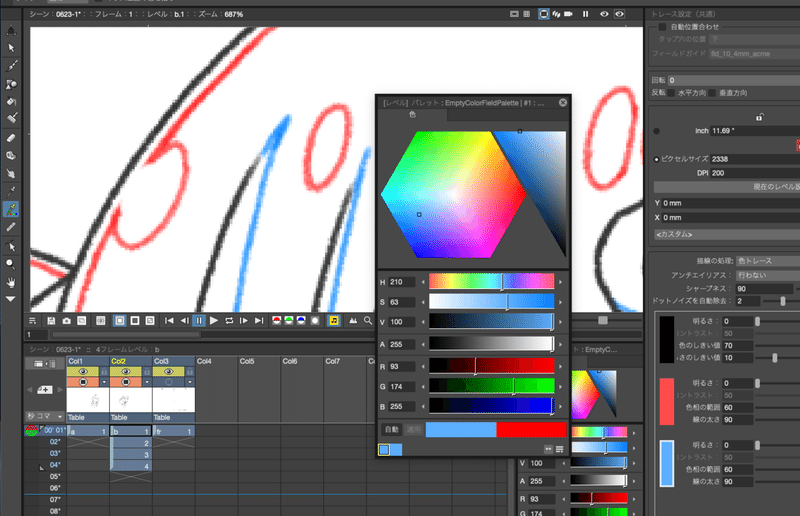The image size is (800, 516).
Task: Toggle Col1 preview visibility eye
Action: pyautogui.click(x=83, y=372)
